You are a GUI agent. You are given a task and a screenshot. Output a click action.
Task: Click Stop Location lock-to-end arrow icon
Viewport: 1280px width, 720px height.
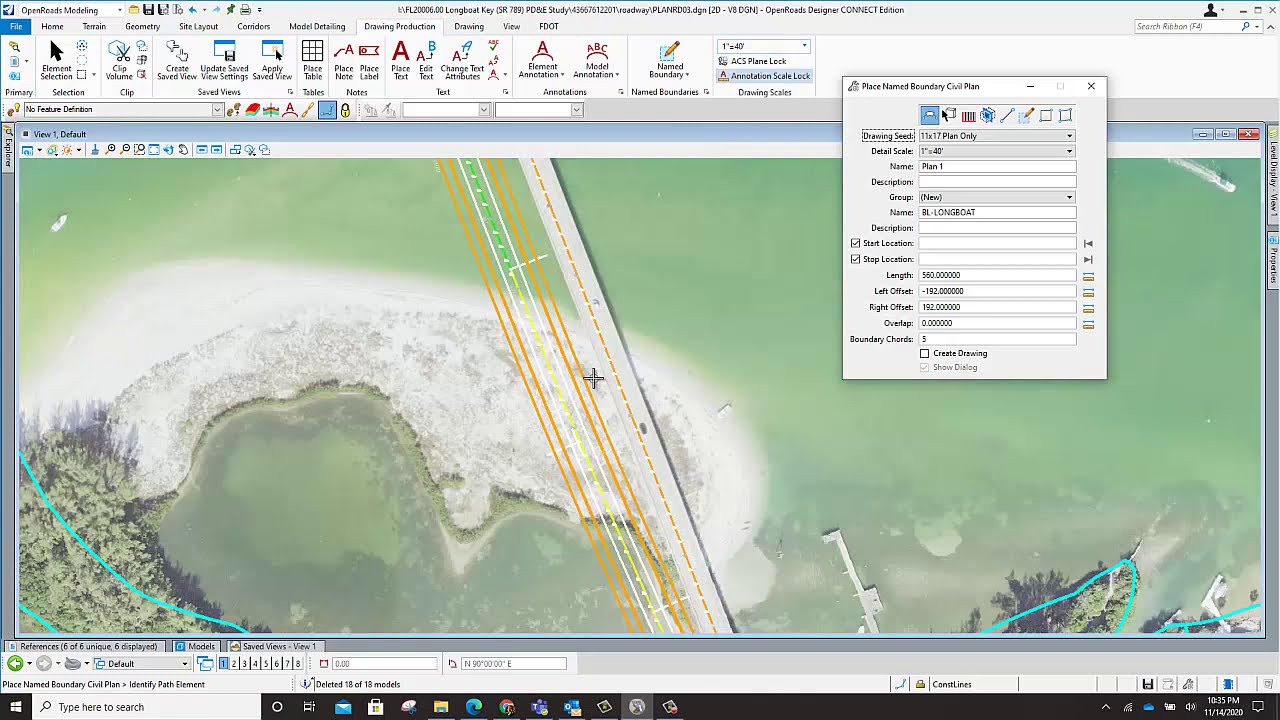coord(1088,259)
